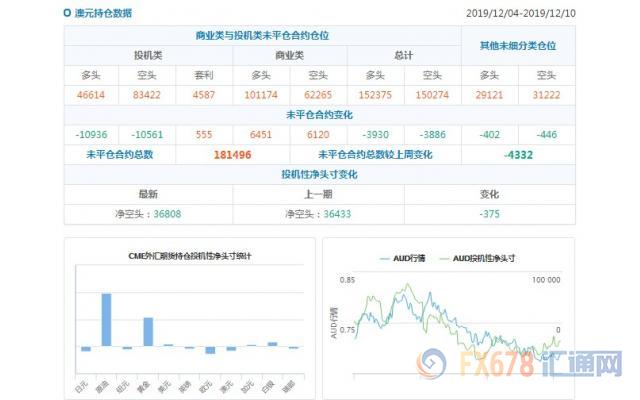Click the 100 000 right axis label
The height and width of the screenshot is (400, 640).
(546, 280)
